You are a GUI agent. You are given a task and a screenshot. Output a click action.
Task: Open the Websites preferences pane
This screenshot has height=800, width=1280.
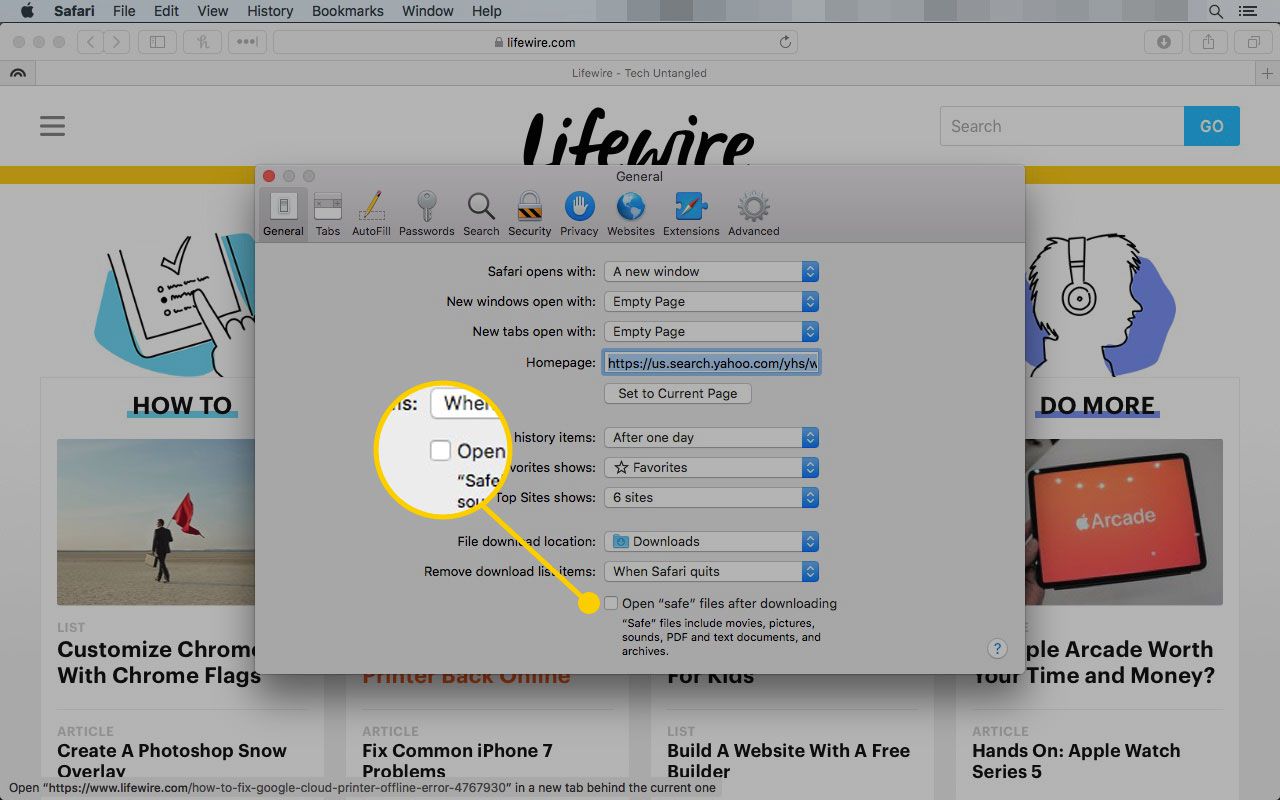pyautogui.click(x=631, y=214)
